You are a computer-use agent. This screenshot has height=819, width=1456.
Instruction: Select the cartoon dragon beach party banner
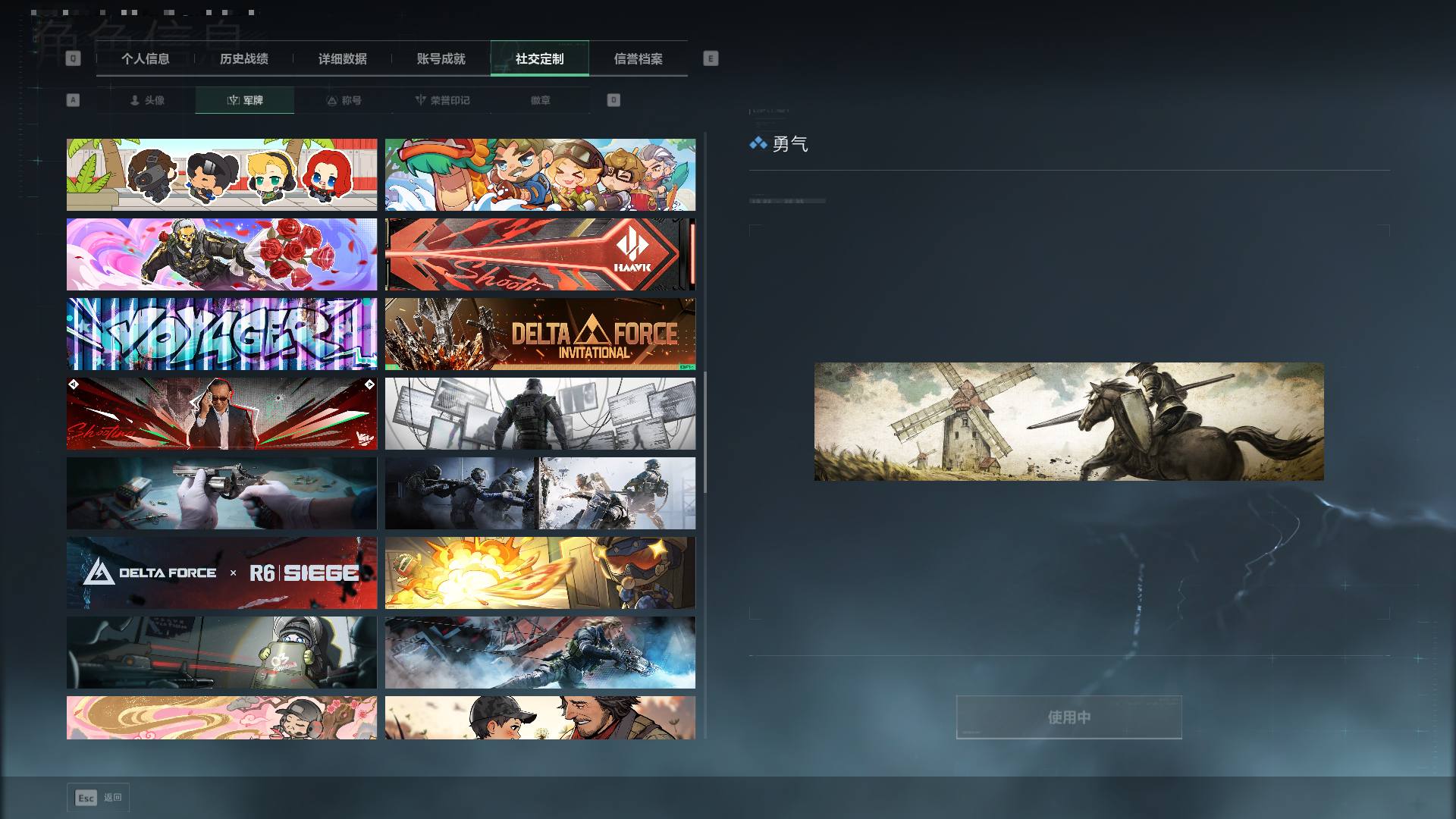coord(540,174)
